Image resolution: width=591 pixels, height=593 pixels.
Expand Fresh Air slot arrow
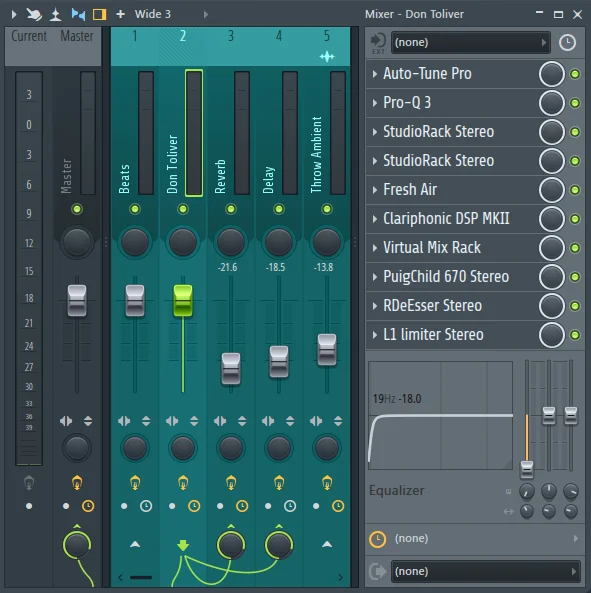pyautogui.click(x=375, y=189)
